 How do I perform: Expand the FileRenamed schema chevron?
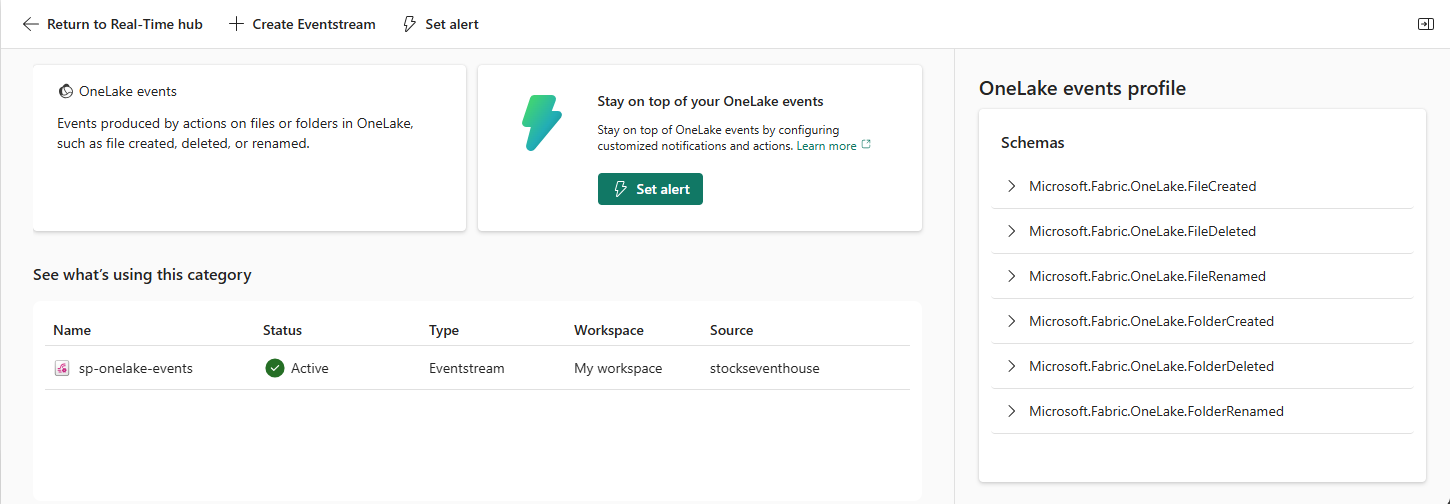pos(1011,276)
